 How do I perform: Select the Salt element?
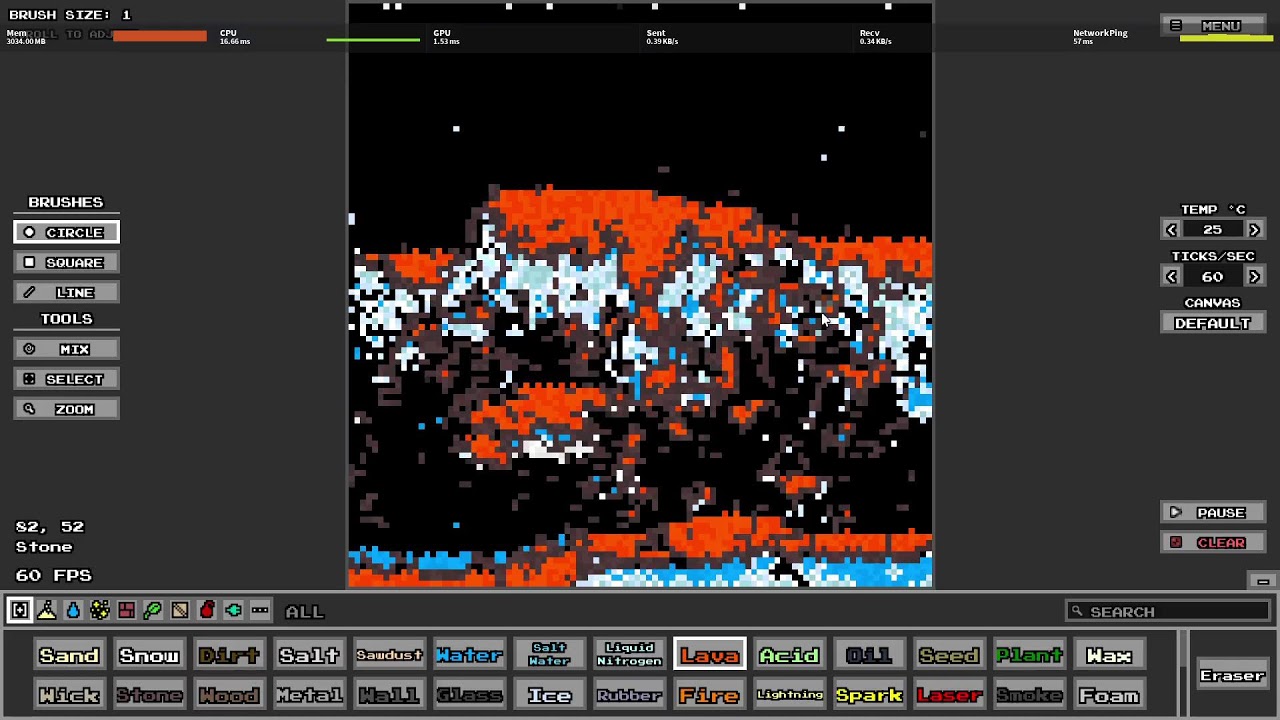tap(309, 655)
